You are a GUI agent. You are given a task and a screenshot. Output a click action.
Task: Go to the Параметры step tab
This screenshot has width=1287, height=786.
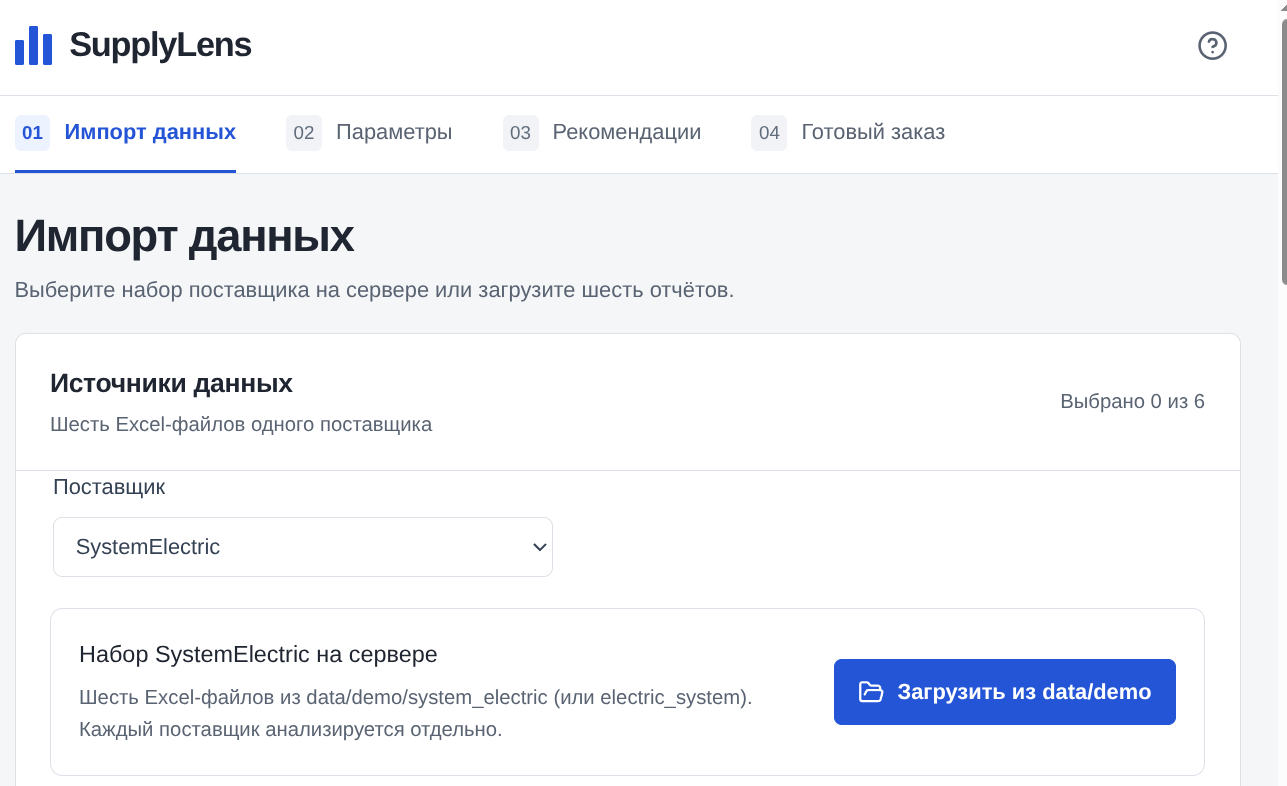(369, 133)
